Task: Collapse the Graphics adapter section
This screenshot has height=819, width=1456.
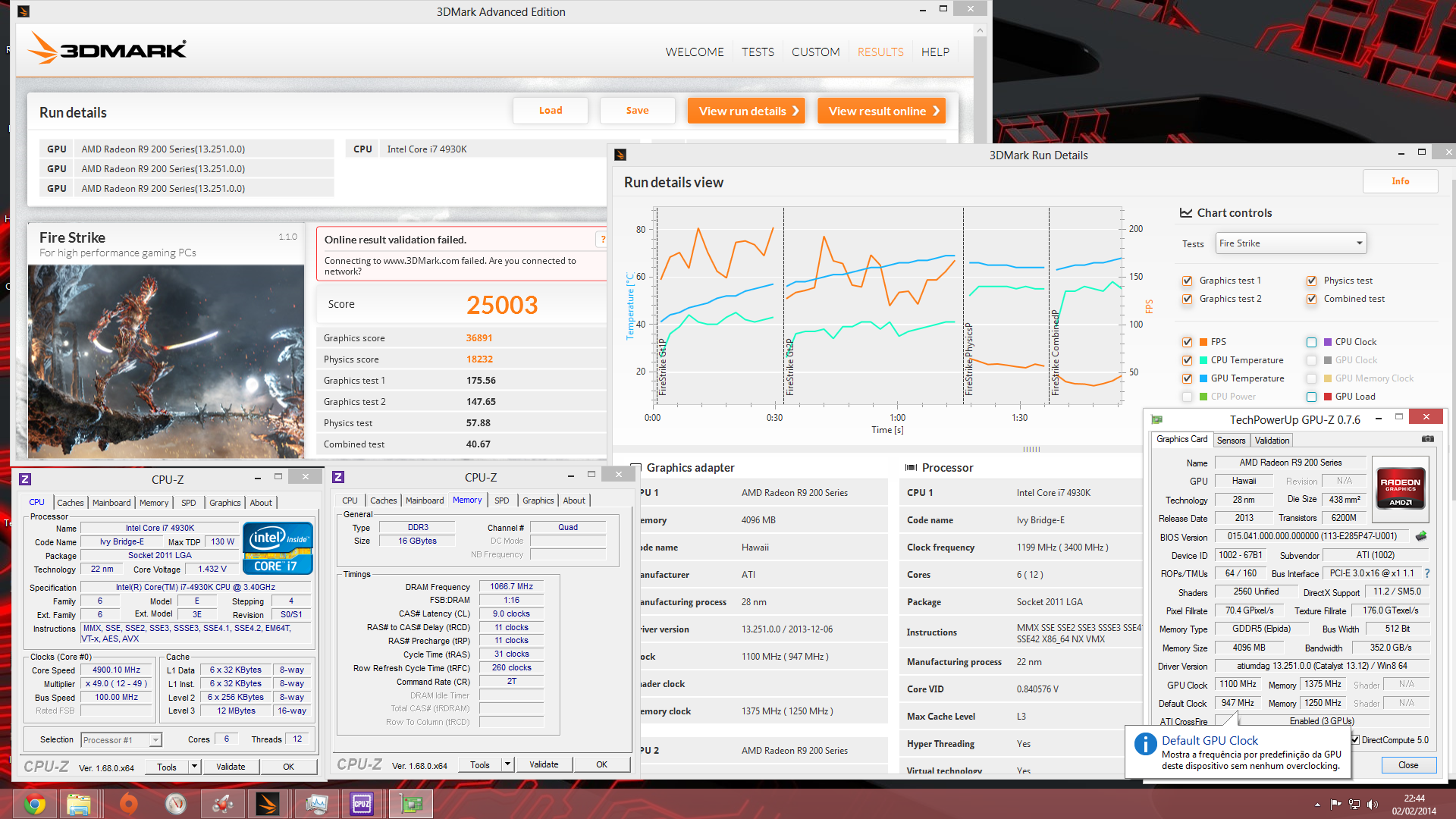Action: 636,468
